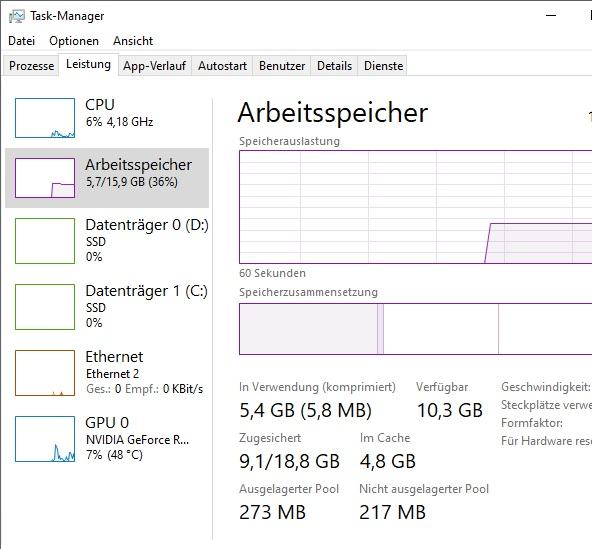The height and width of the screenshot is (549, 592).
Task: Click the NVIDIA GeForce GPU 0 label
Action: tap(137, 440)
